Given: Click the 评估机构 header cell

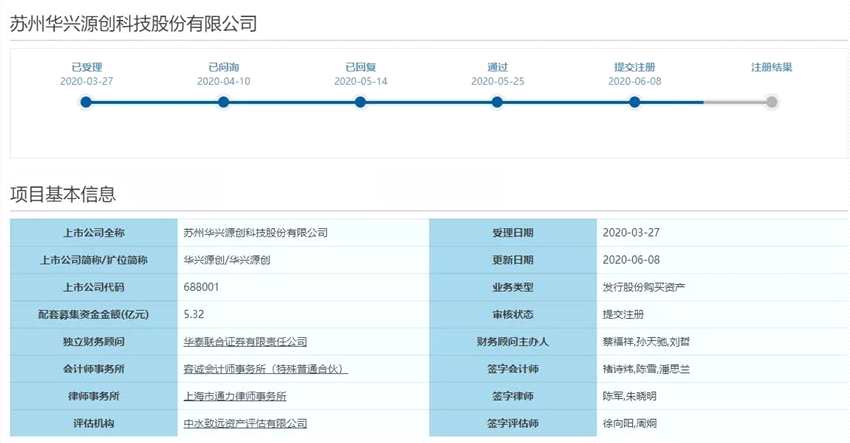Looking at the screenshot, I should click(x=94, y=423).
